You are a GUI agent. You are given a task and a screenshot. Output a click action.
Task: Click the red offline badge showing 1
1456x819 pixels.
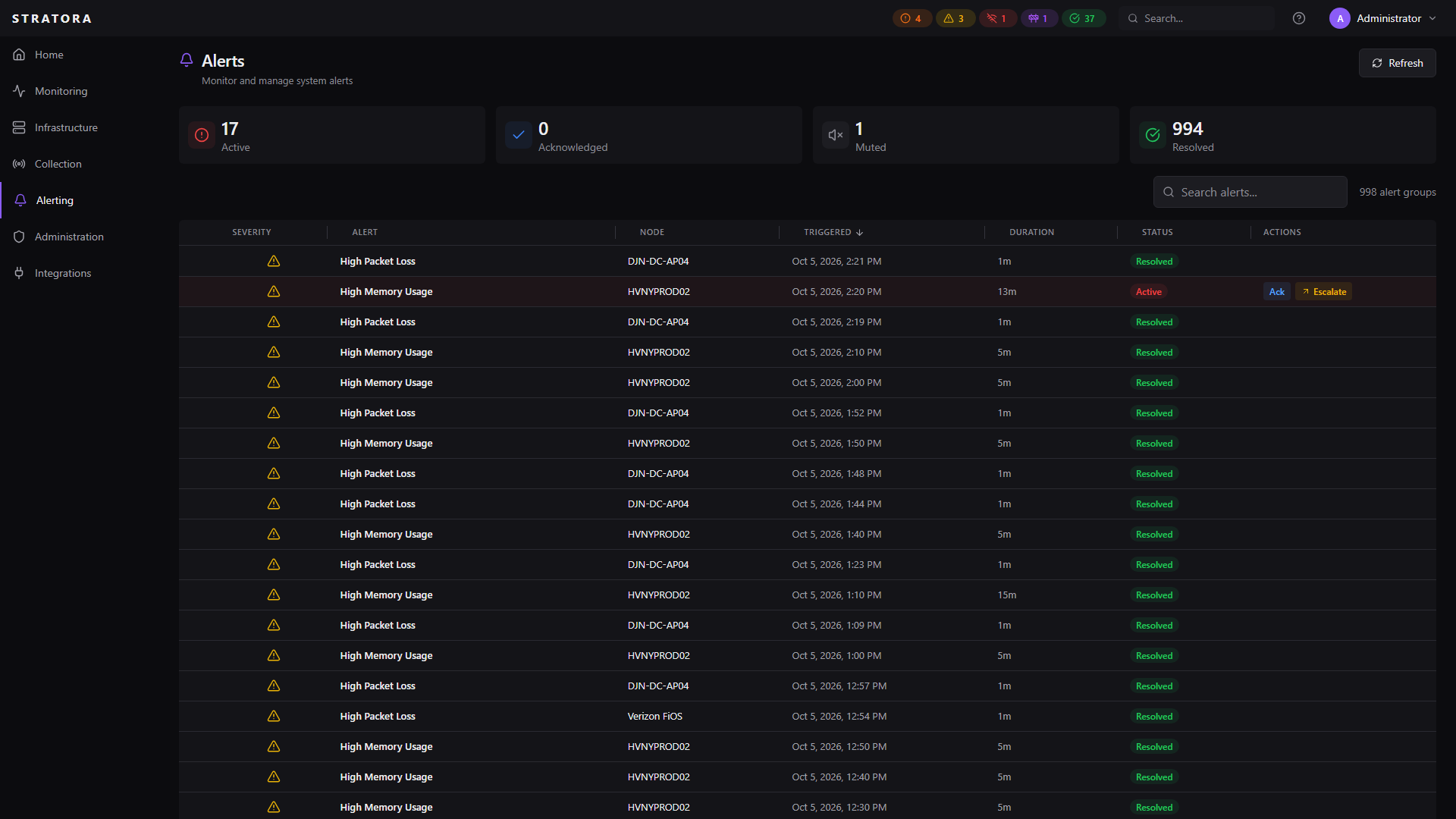997,18
